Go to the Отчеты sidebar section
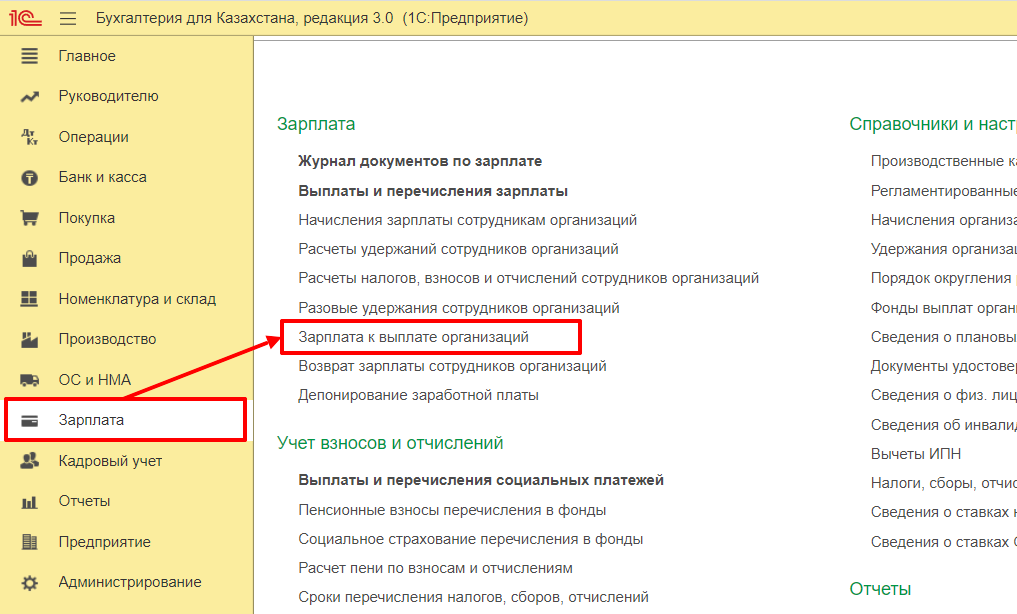This screenshot has width=1017, height=614. pos(84,501)
